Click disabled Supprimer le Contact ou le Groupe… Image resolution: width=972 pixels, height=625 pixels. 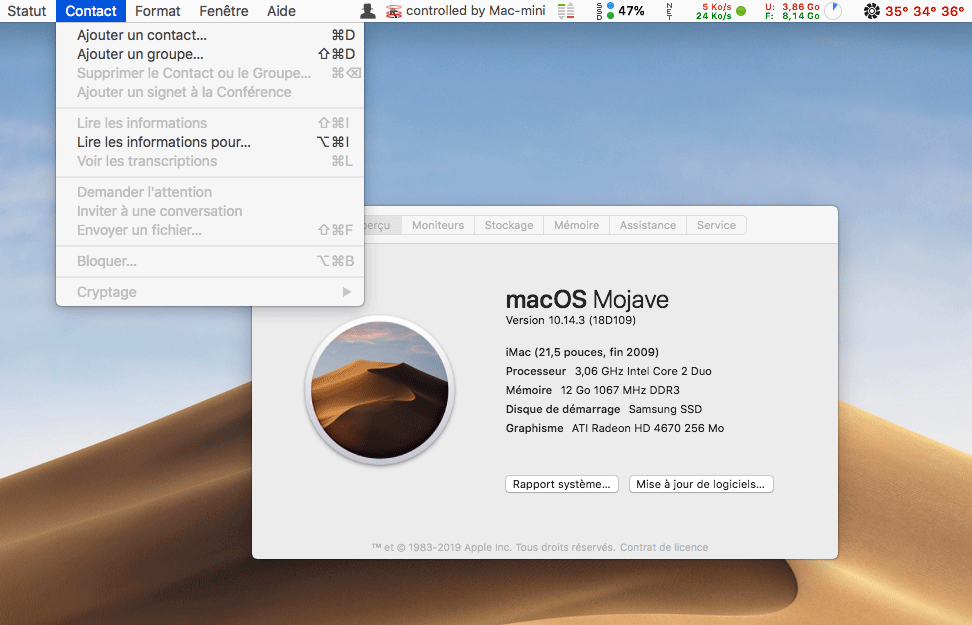[210, 73]
